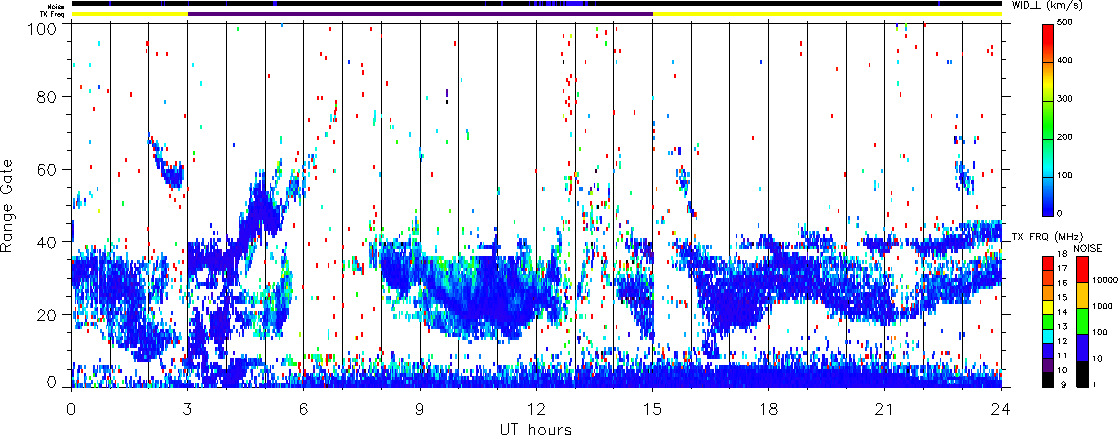Pick the red swatch in NOISE legend
Image resolution: width=1118 pixels, height=435 pixels.
pos(1083,268)
